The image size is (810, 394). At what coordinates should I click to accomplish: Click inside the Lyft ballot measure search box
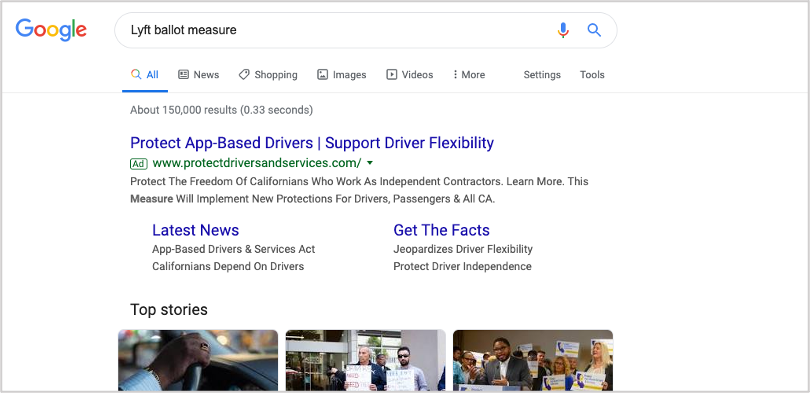click(x=336, y=30)
